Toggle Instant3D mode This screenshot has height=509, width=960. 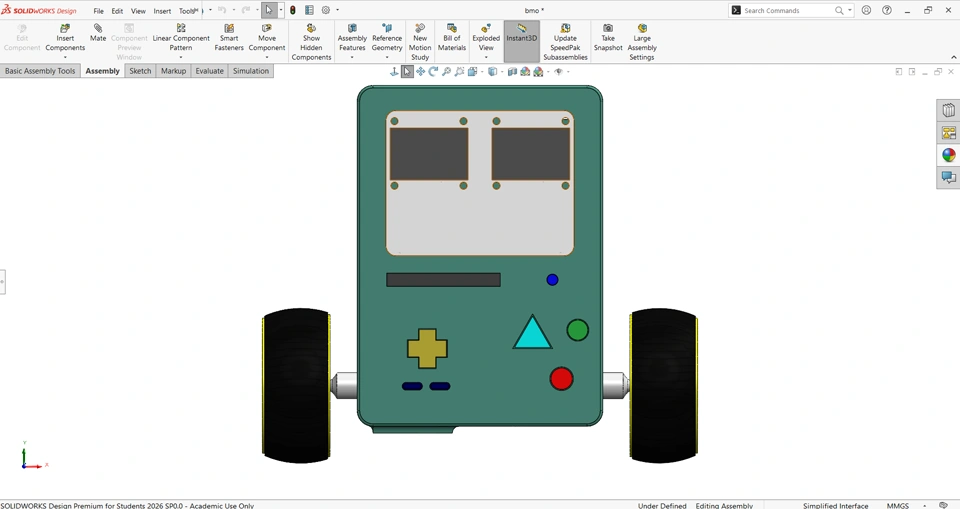(x=522, y=42)
